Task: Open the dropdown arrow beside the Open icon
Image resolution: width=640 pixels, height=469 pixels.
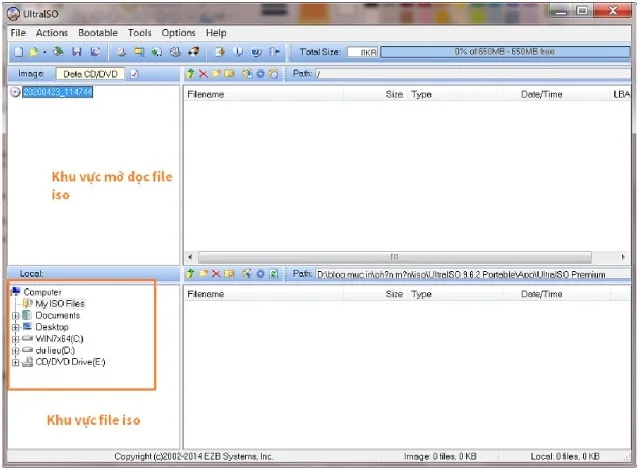Action: [44, 52]
